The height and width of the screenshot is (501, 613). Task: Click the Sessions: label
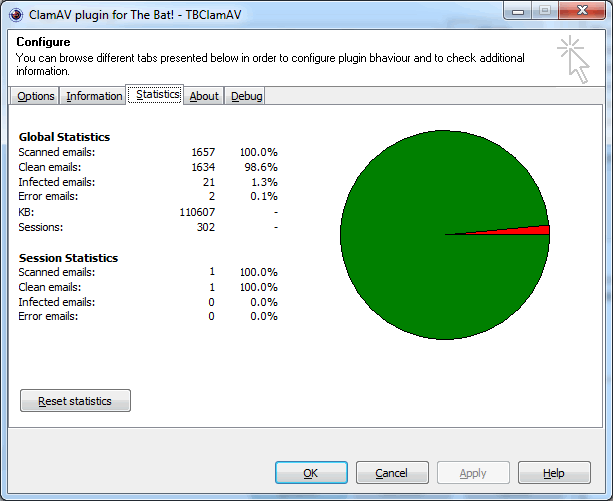41,227
